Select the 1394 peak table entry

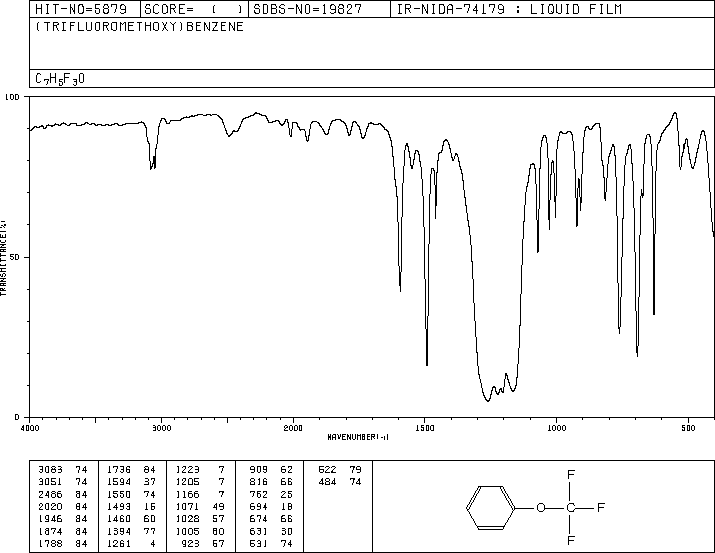(x=131, y=531)
